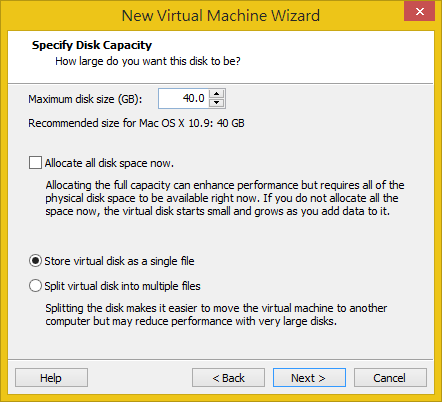Image resolution: width=442 pixels, height=402 pixels.
Task: Open the Help button
Action: (x=51, y=378)
